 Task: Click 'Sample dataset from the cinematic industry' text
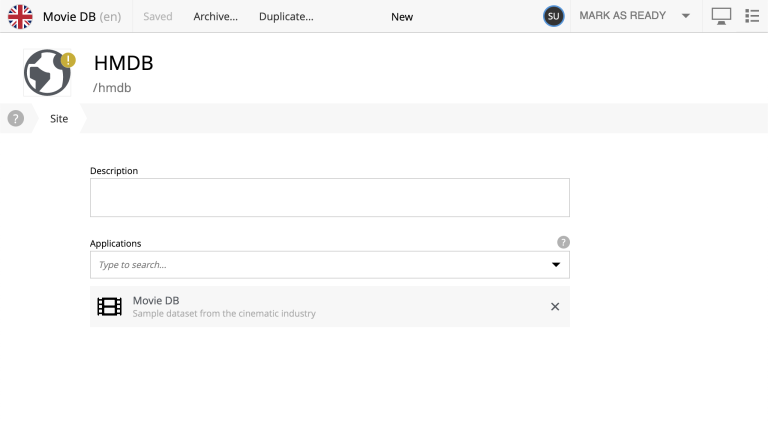pyautogui.click(x=224, y=313)
